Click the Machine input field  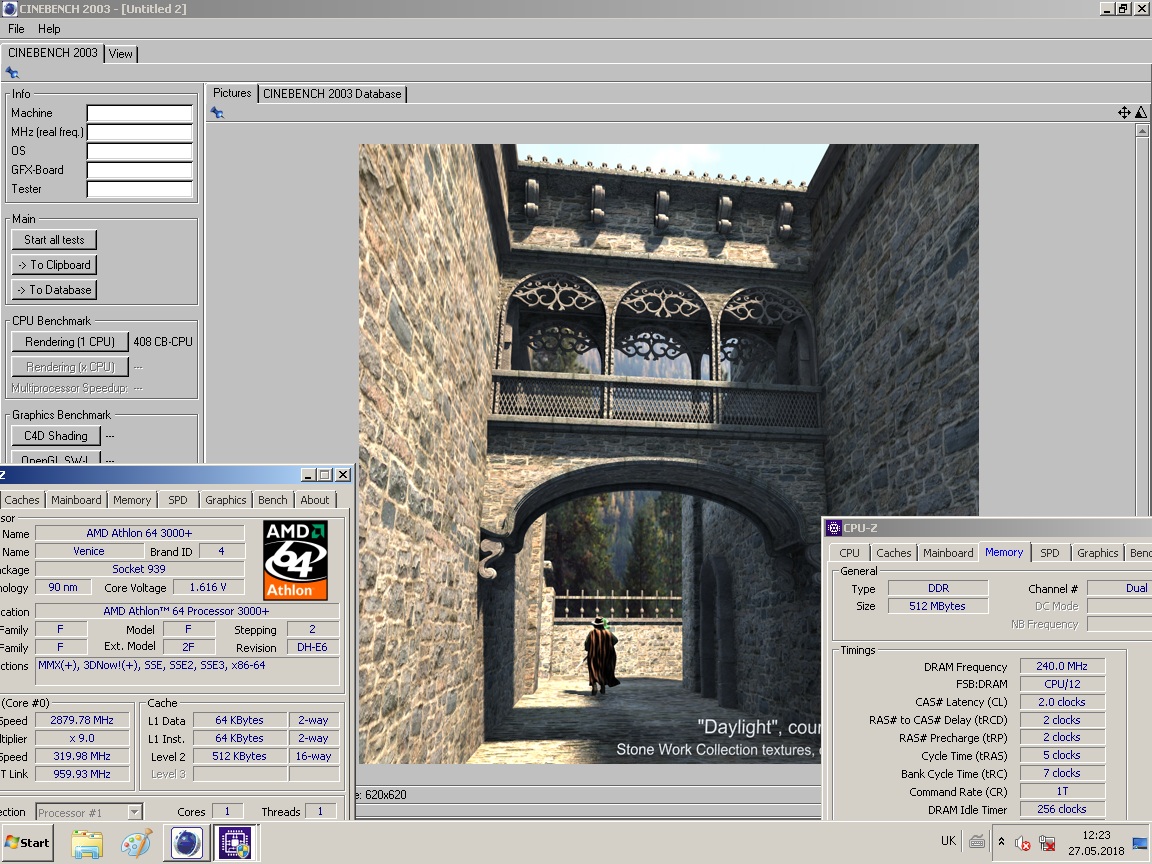140,113
